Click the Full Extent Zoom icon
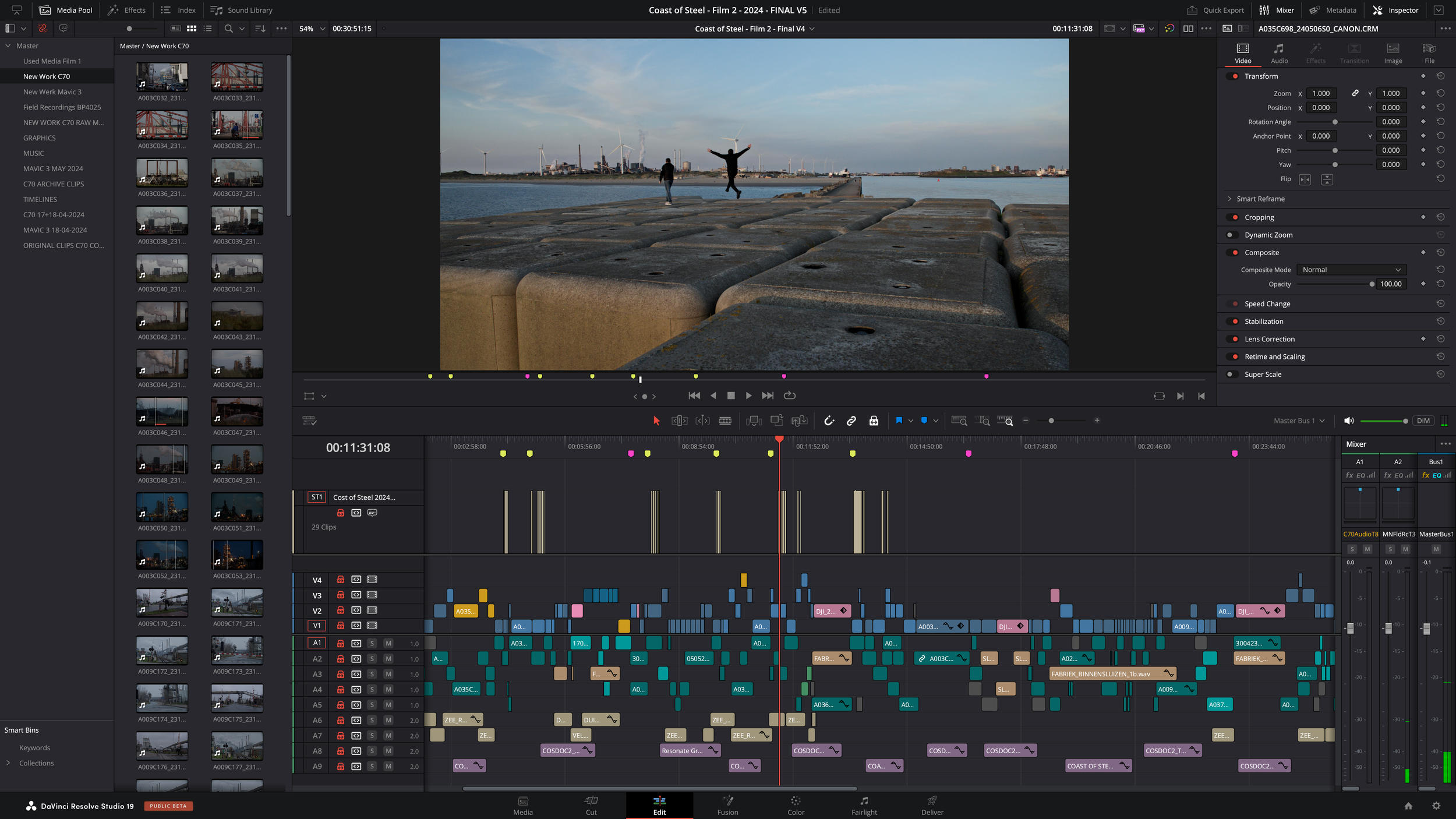Viewport: 1456px width, 819px height. [959, 421]
